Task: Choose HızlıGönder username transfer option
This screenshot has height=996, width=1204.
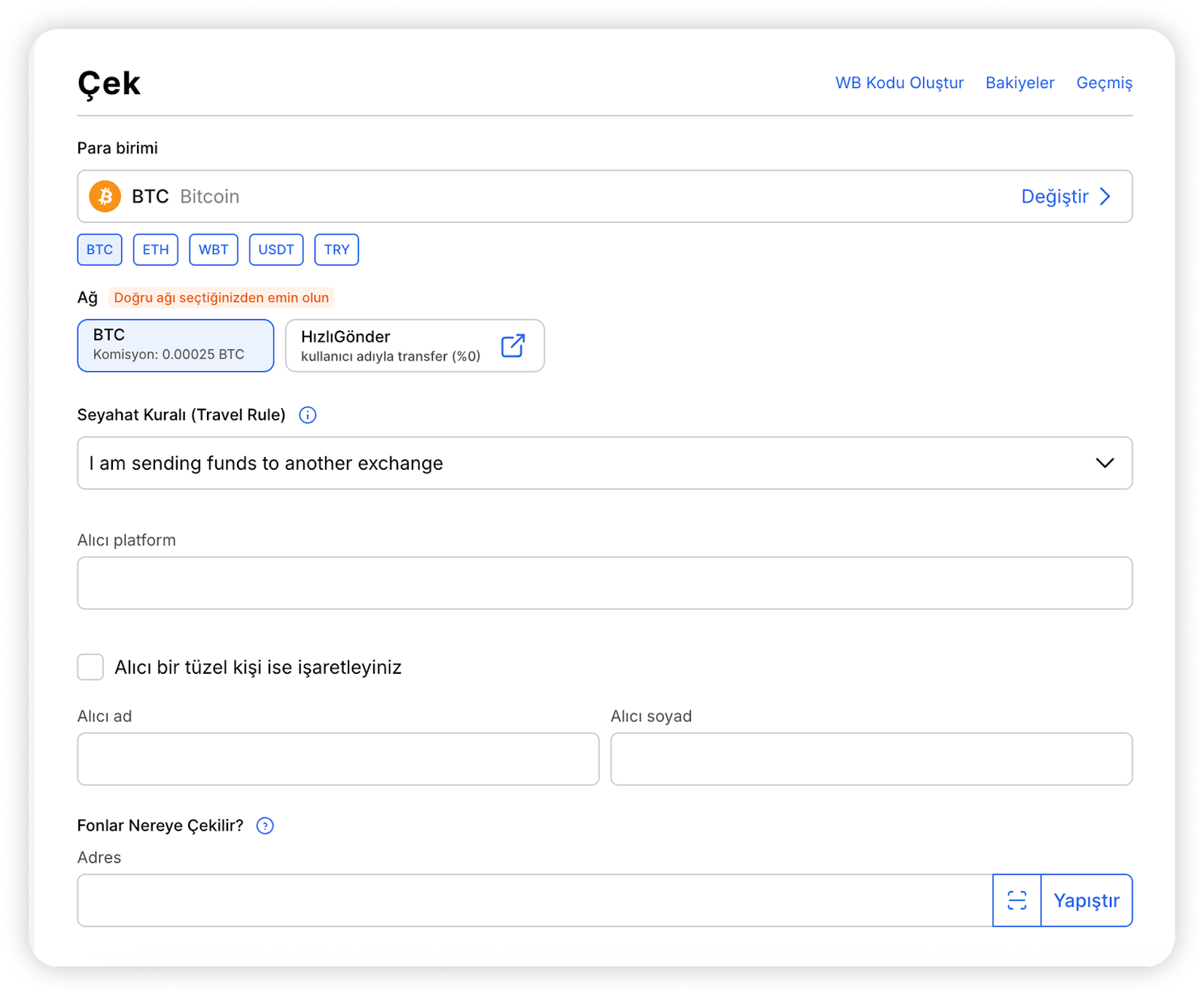Action: [415, 346]
